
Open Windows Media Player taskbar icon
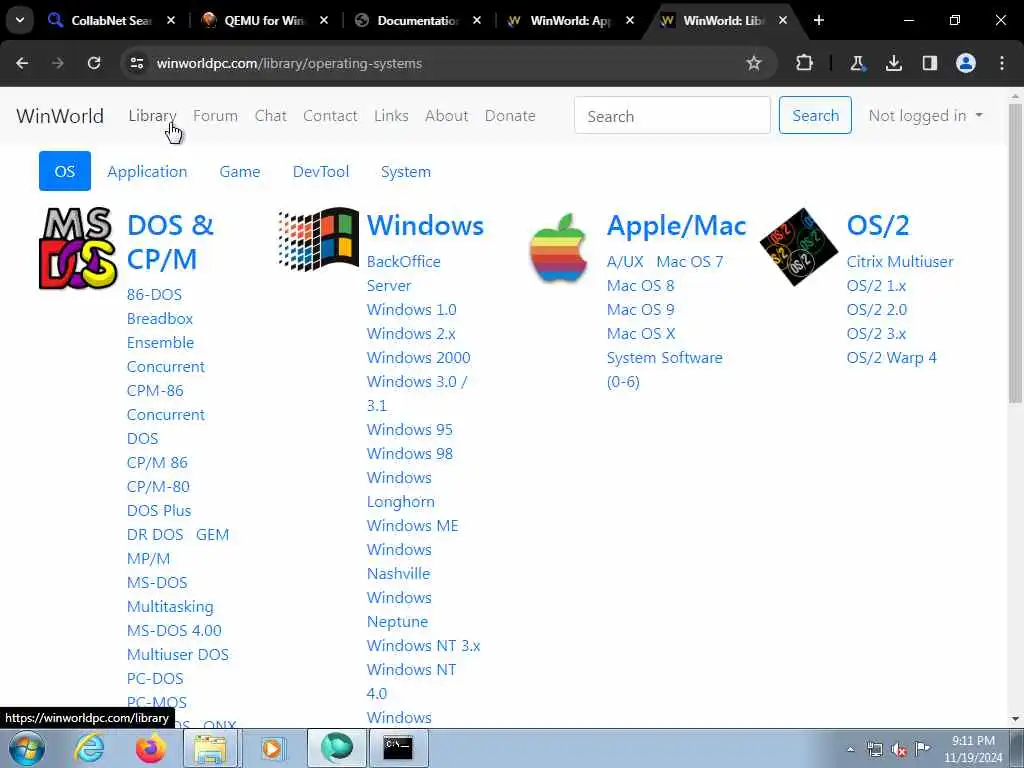pyautogui.click(x=272, y=748)
